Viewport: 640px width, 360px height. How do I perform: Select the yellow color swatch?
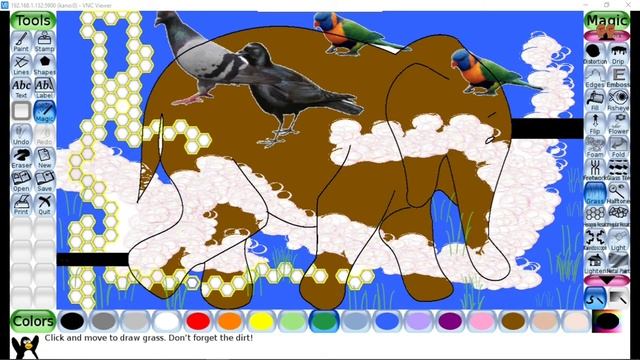point(261,321)
